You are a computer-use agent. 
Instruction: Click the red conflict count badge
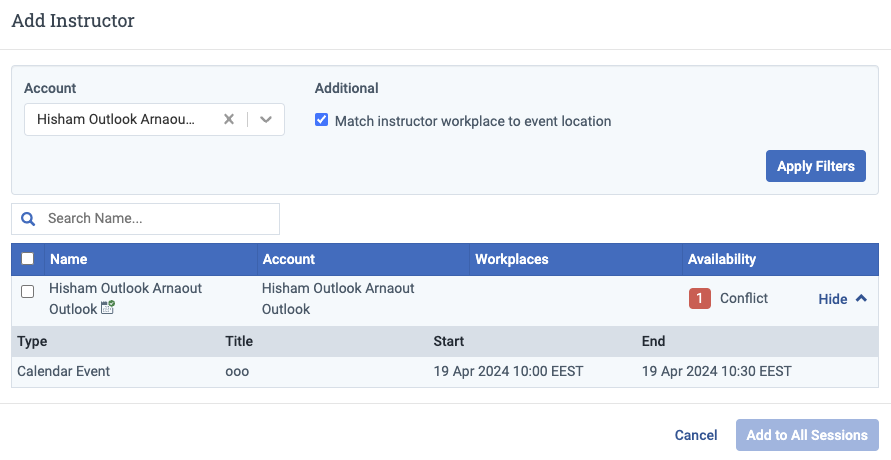pyautogui.click(x=700, y=298)
